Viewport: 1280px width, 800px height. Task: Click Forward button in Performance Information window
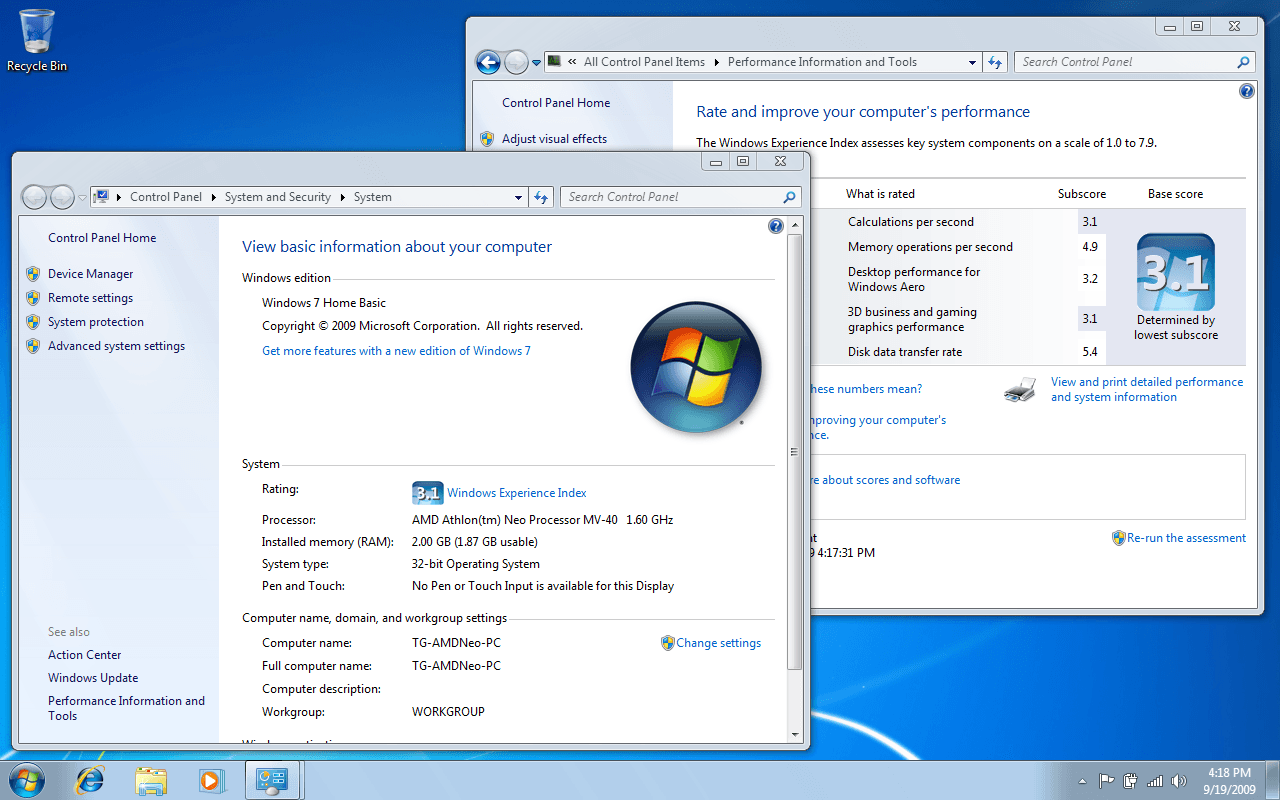click(516, 63)
